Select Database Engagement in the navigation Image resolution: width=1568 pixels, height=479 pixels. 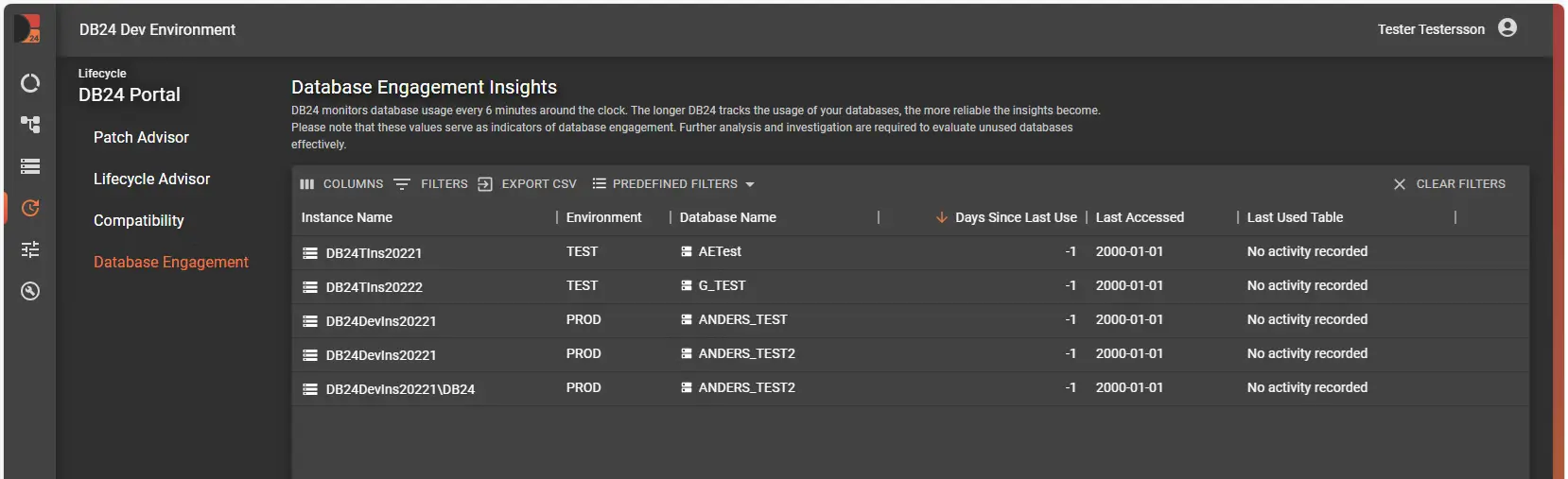coord(170,262)
